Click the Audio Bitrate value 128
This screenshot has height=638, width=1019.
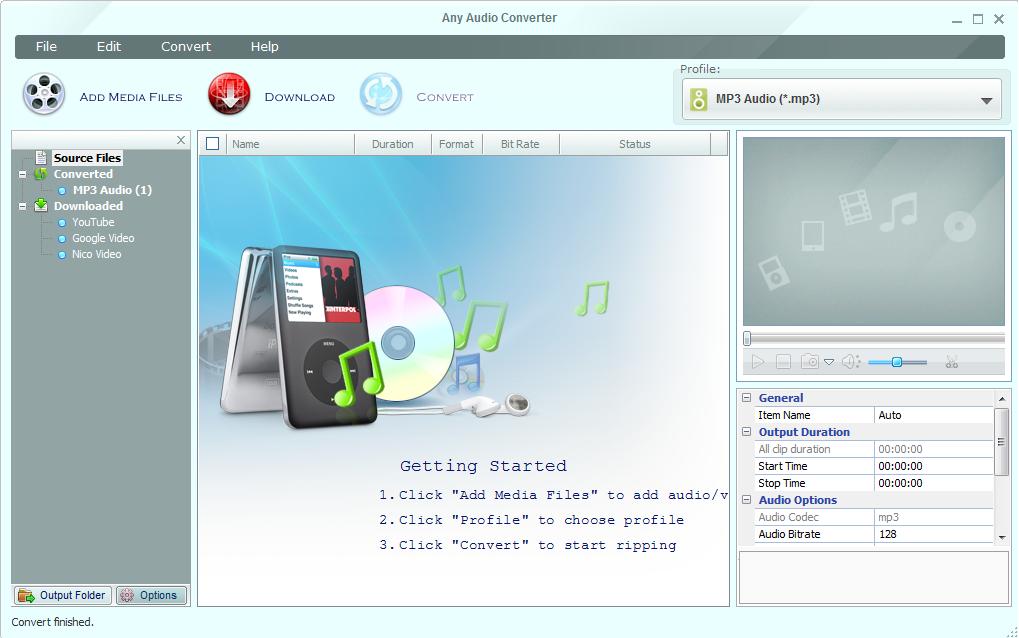934,534
